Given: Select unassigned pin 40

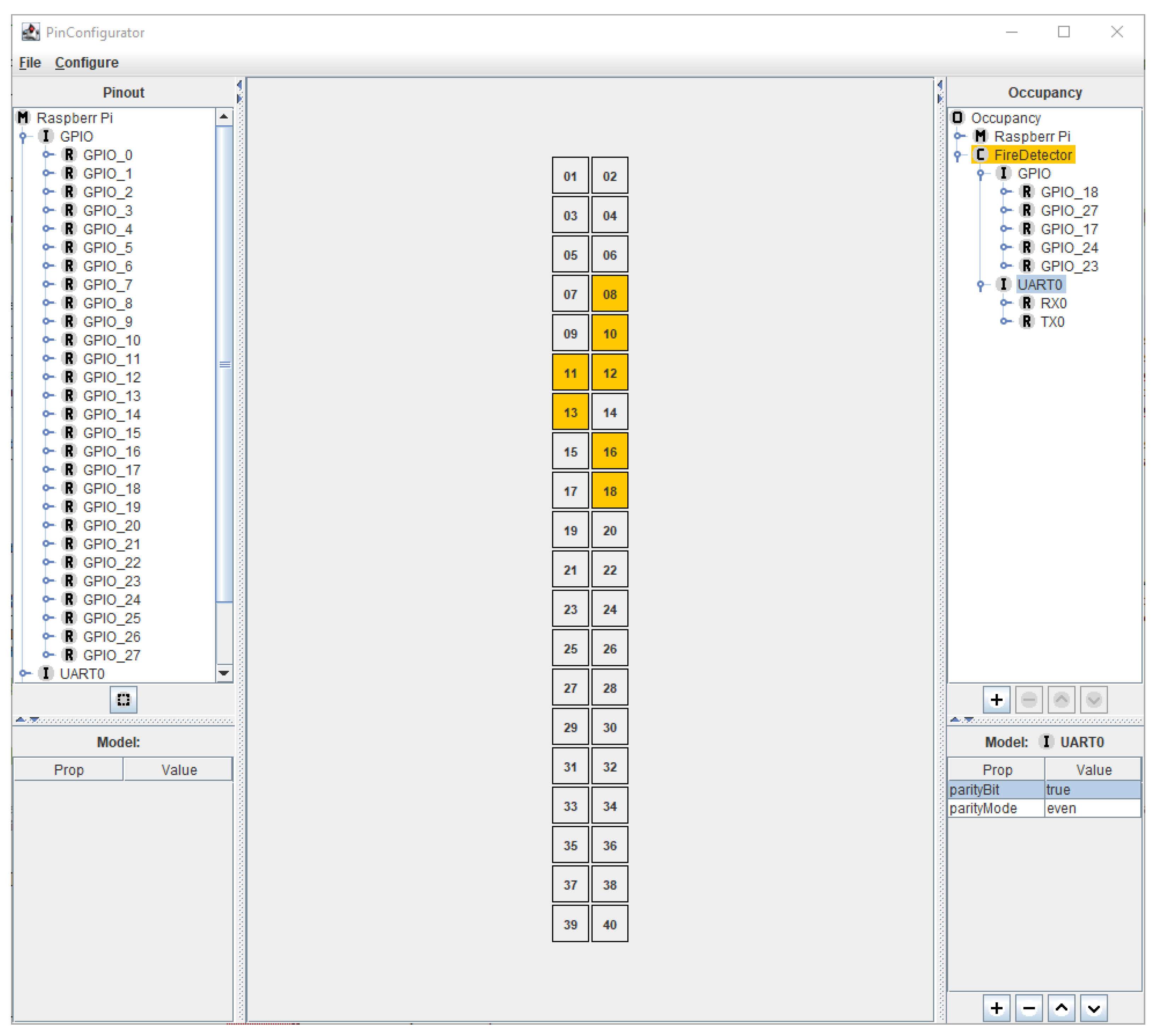Looking at the screenshot, I should click(x=610, y=924).
